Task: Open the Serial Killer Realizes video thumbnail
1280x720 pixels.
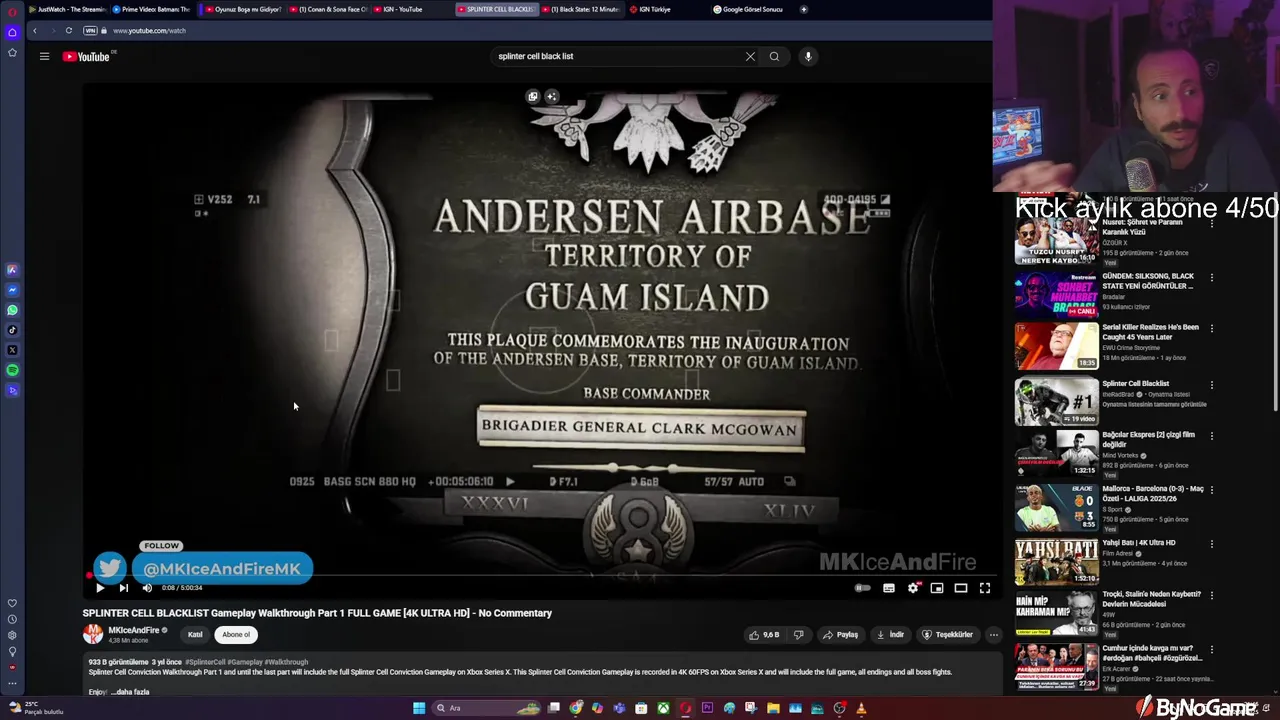Action: tap(1056, 346)
